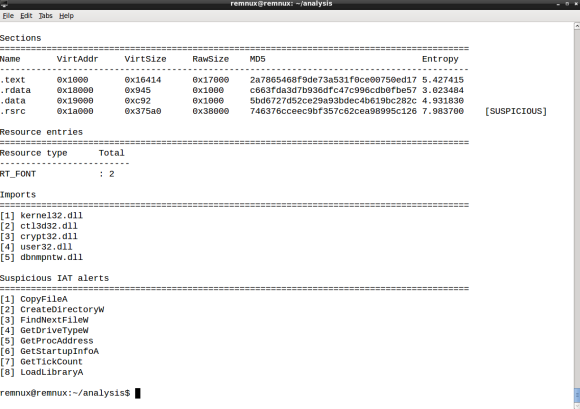Click the MD5 hash starting with 2a7865468
580x409 pixels.
pos(333,80)
